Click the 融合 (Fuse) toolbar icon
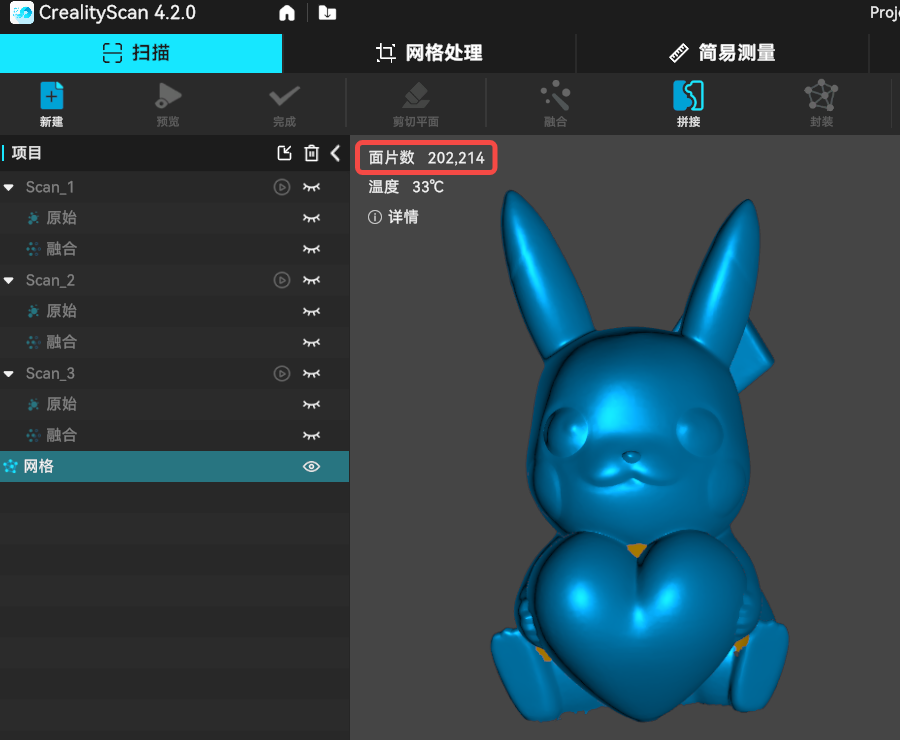 coord(555,97)
